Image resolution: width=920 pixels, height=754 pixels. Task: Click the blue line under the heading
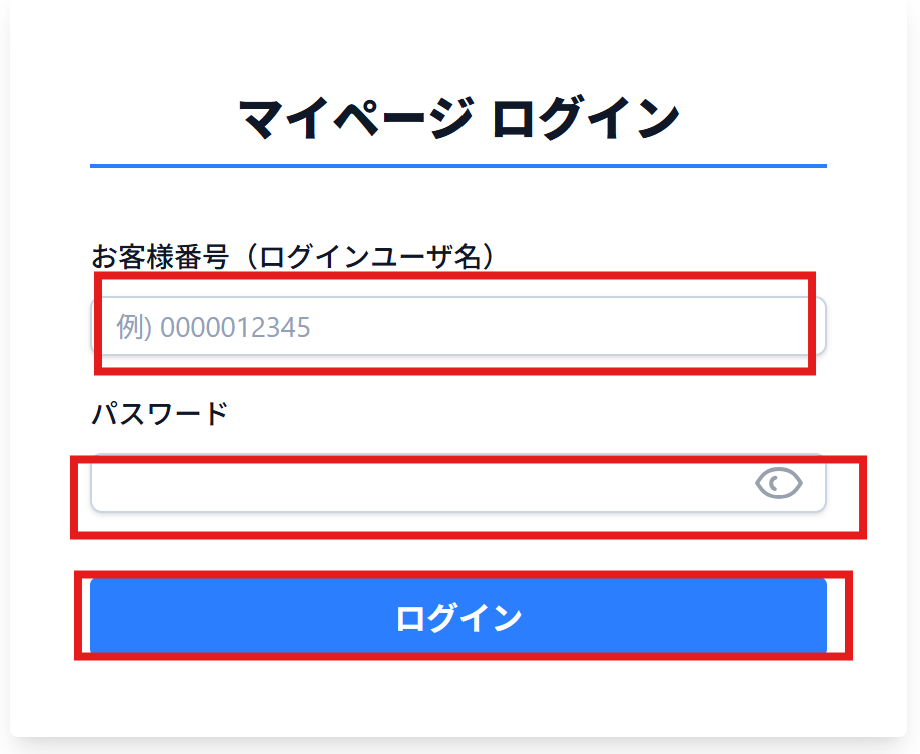458,165
